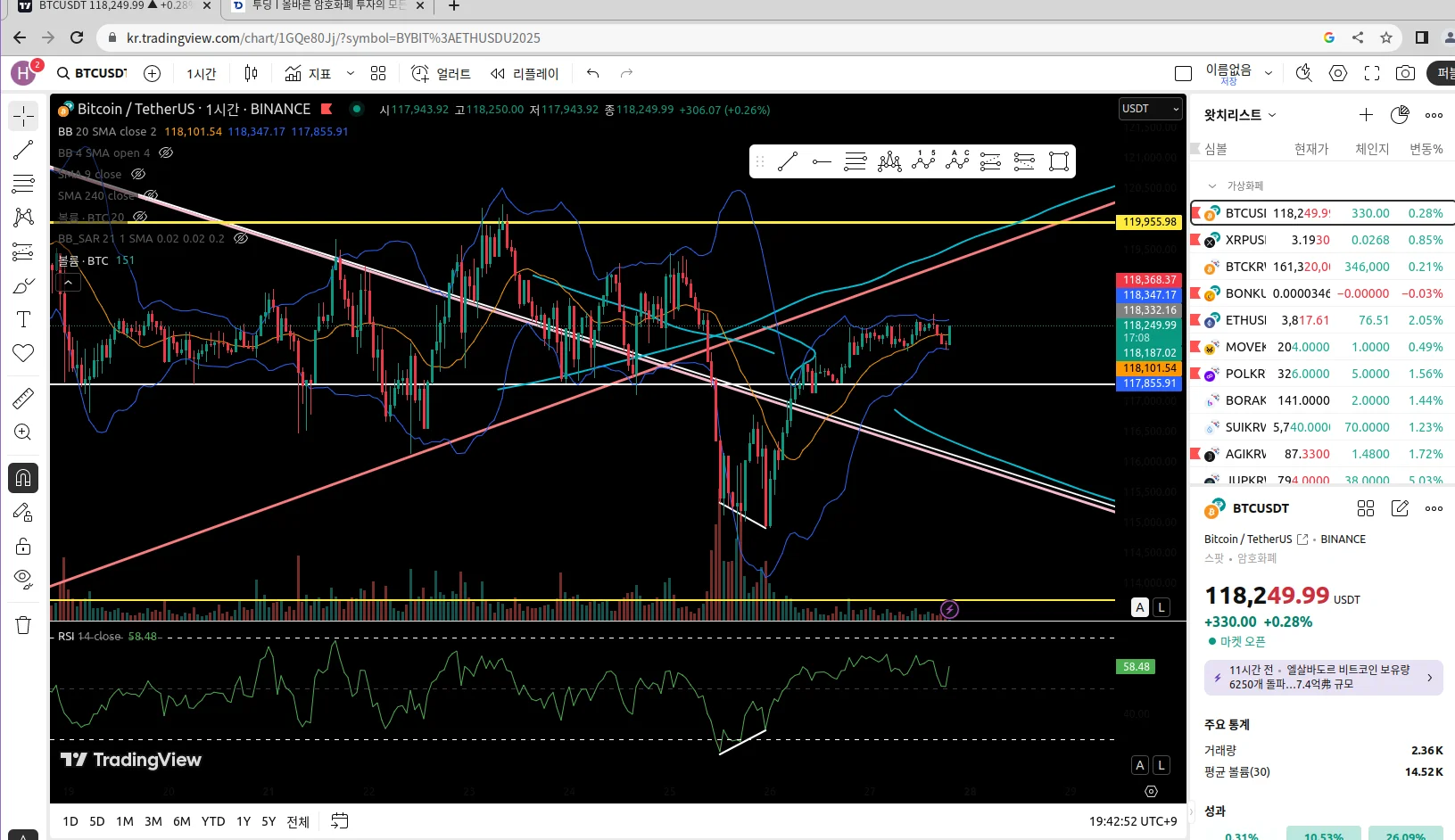Select XRPUSD row in watchlist

[x=1322, y=240]
